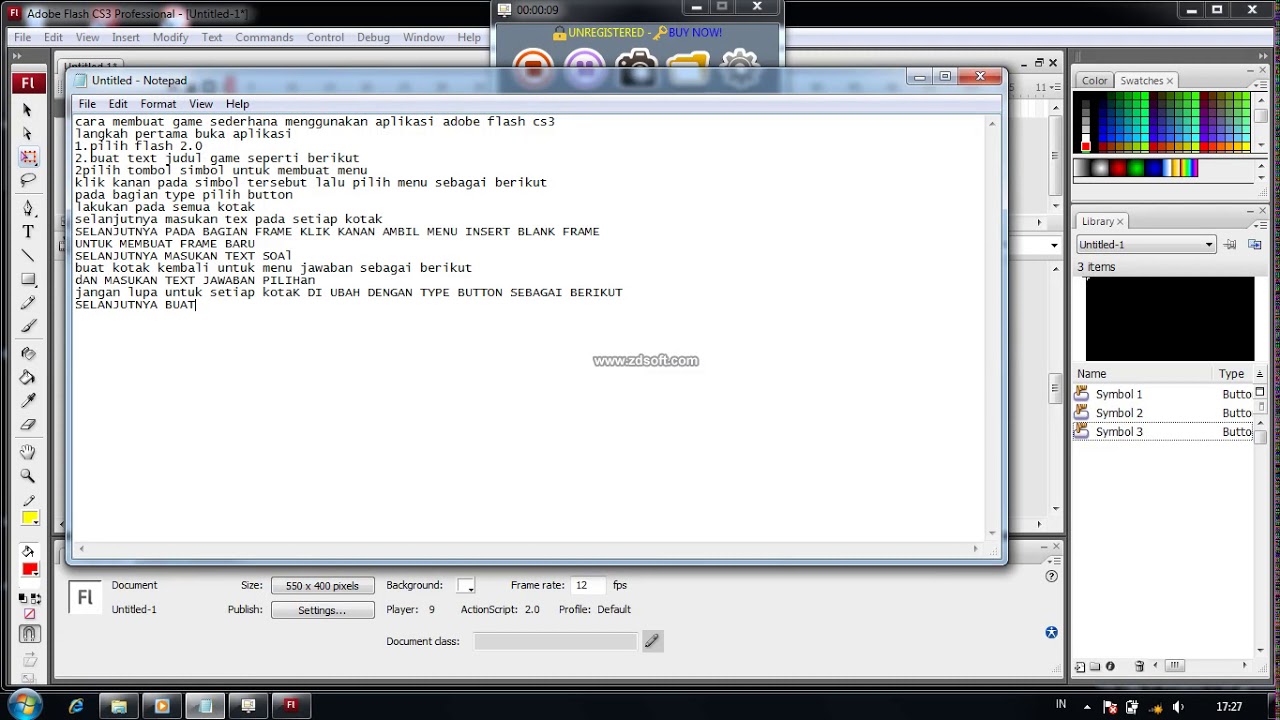The width and height of the screenshot is (1280, 720).
Task: Open New Library Panel icon
Action: (1255, 244)
